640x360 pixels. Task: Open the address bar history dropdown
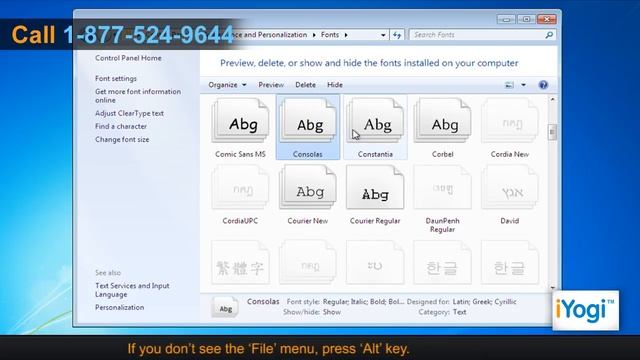(383, 35)
